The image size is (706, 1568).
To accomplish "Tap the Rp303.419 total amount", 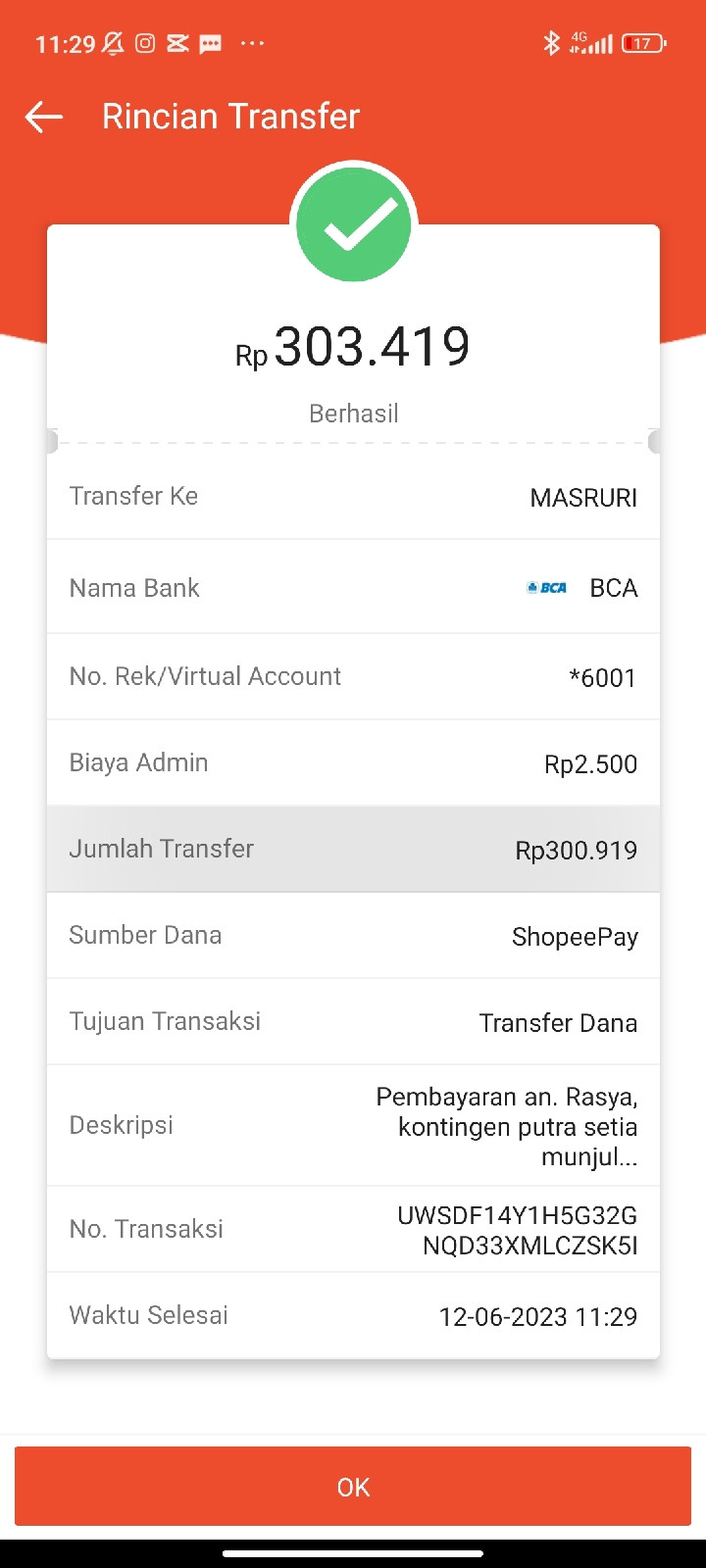I will coord(353,347).
